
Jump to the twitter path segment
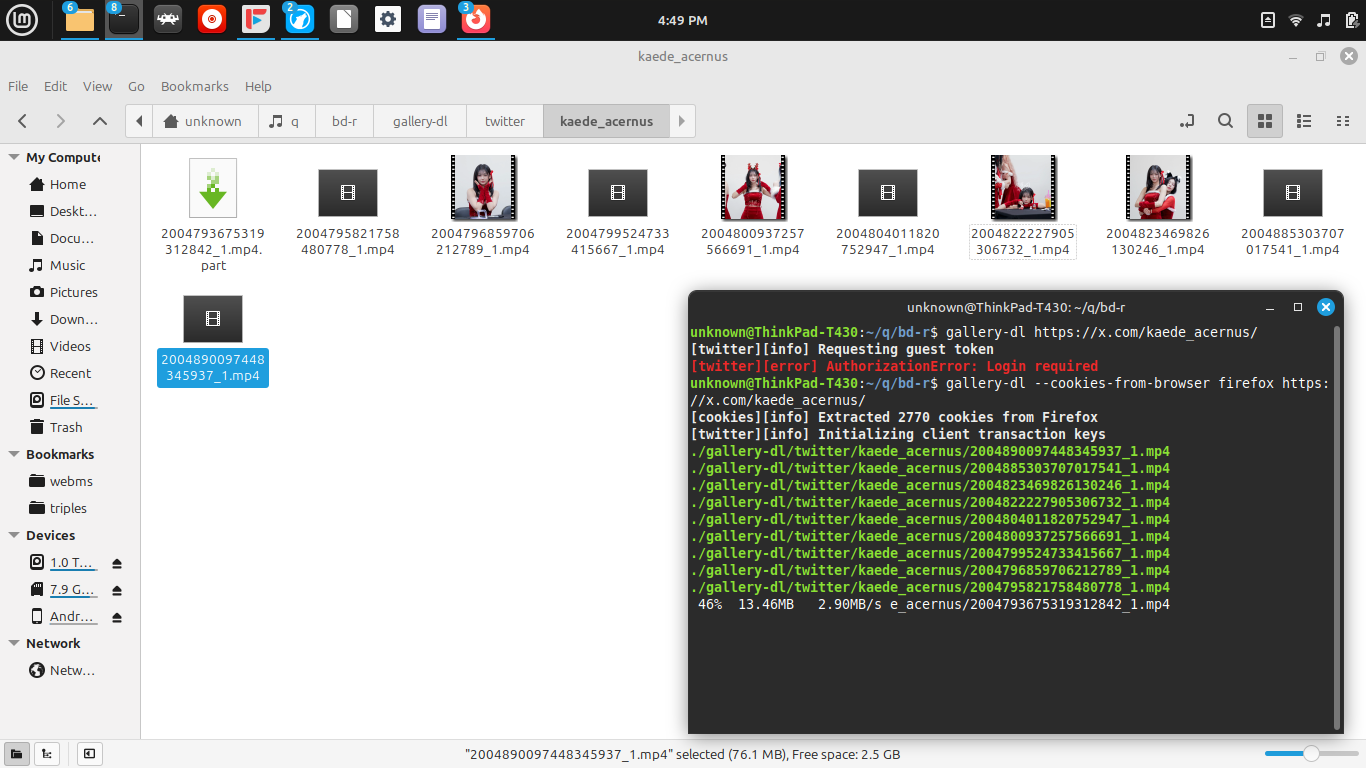[505, 121]
